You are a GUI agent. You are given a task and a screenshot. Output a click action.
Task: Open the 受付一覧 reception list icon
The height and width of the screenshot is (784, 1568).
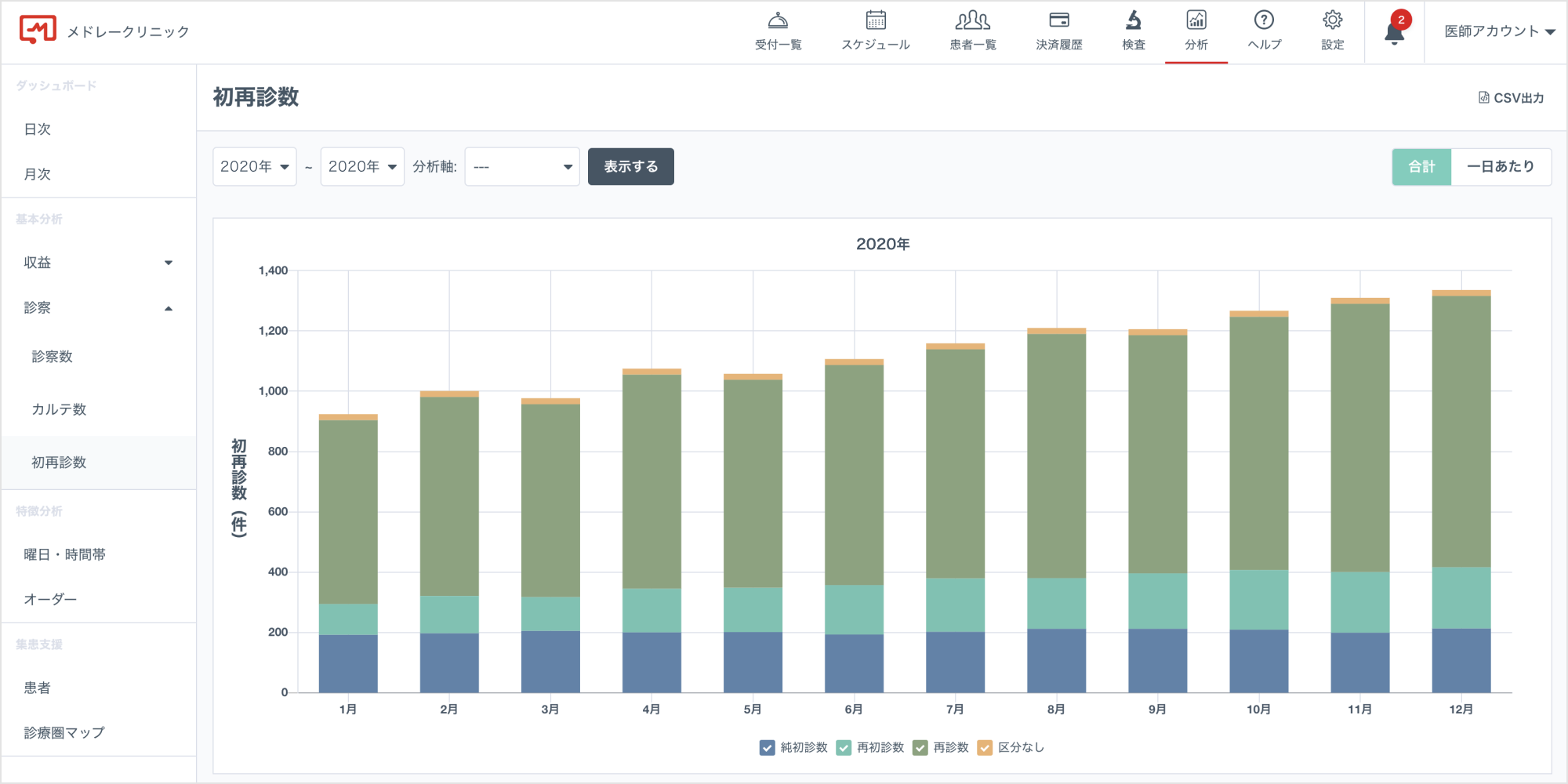[778, 22]
